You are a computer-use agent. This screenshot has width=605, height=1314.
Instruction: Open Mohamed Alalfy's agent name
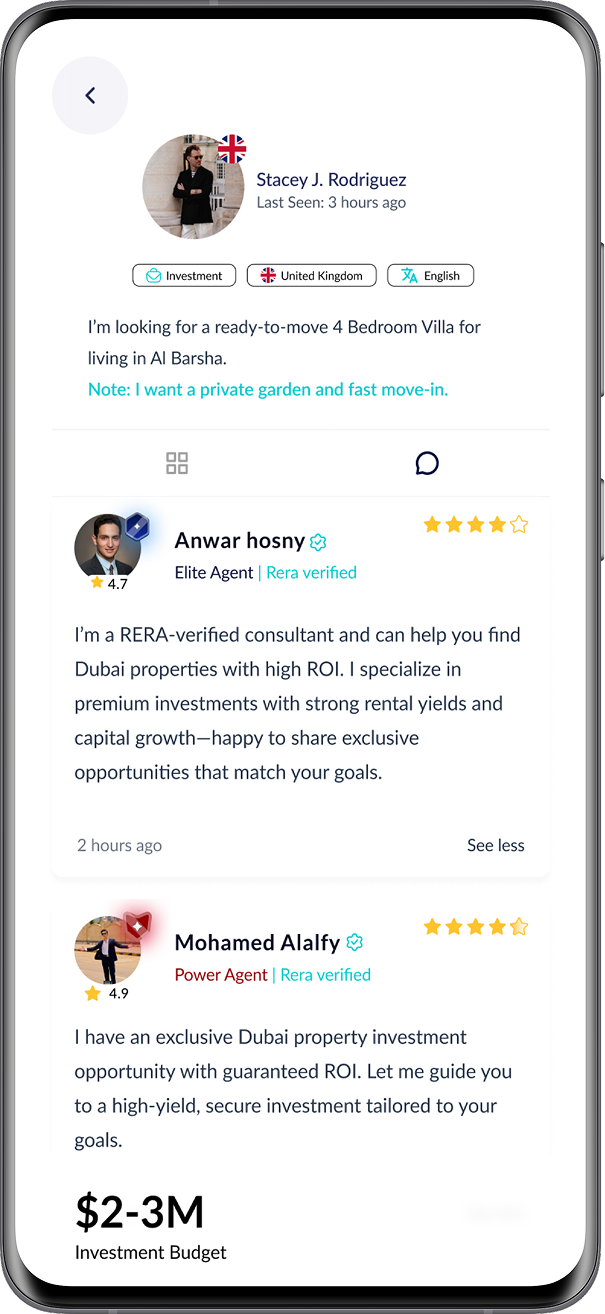[x=257, y=942]
